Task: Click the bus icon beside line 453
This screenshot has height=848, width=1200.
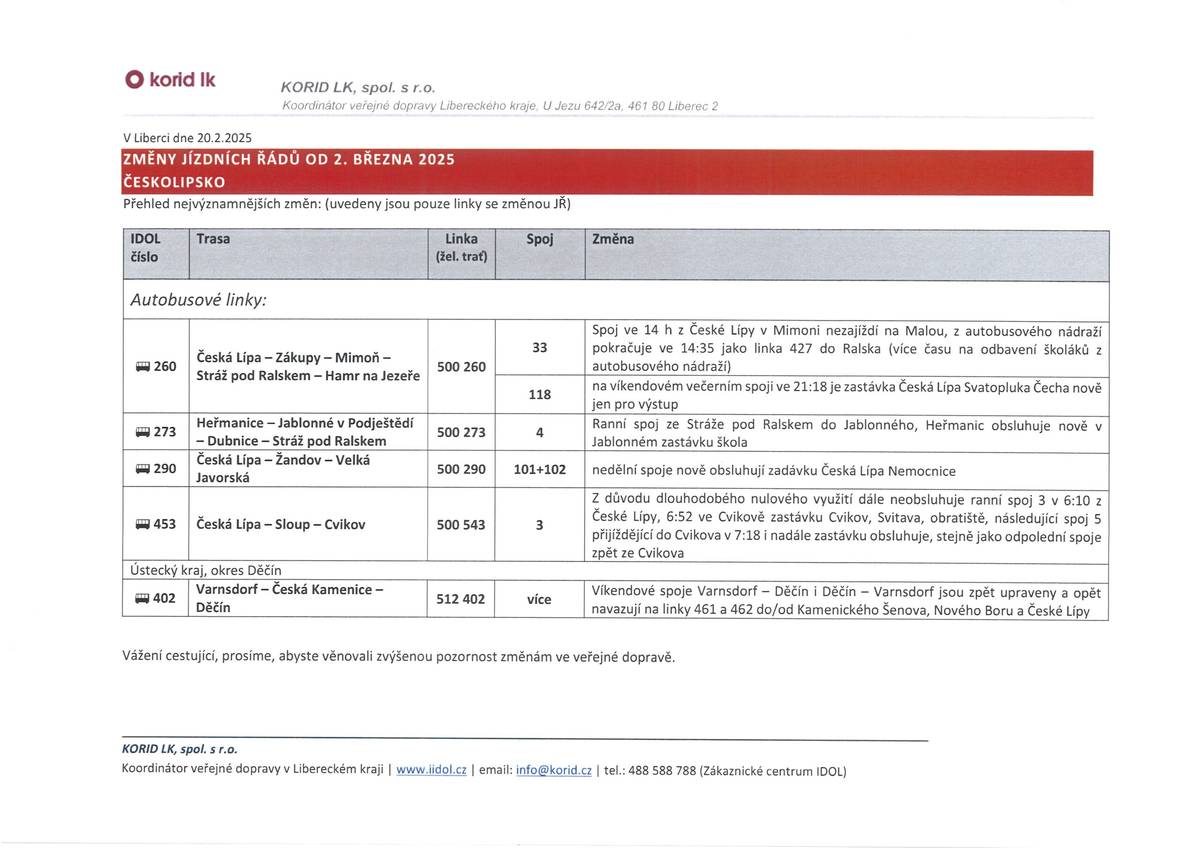Action: point(141,524)
